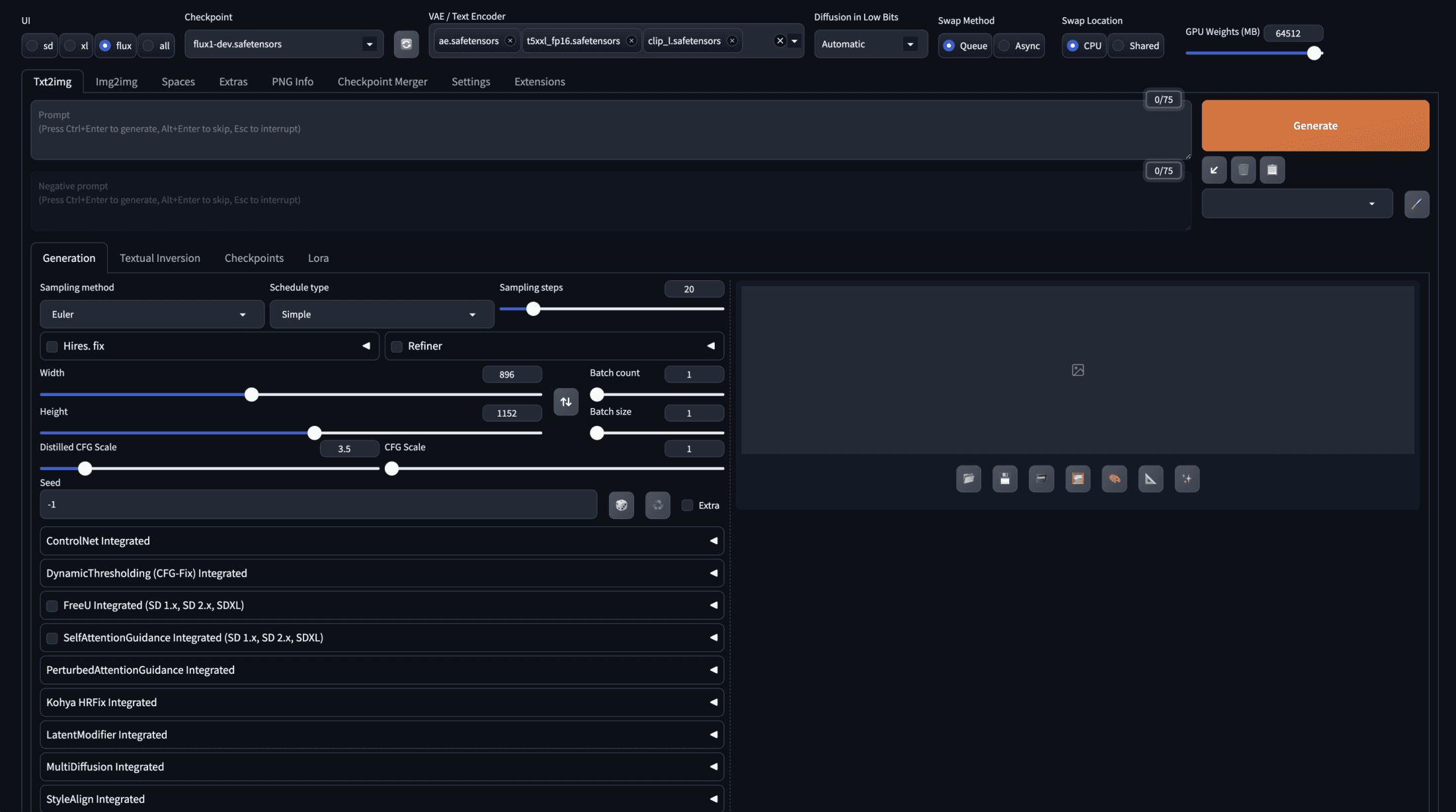Set Swap Method to Queue
This screenshot has width=1456, height=812.
tap(965, 46)
